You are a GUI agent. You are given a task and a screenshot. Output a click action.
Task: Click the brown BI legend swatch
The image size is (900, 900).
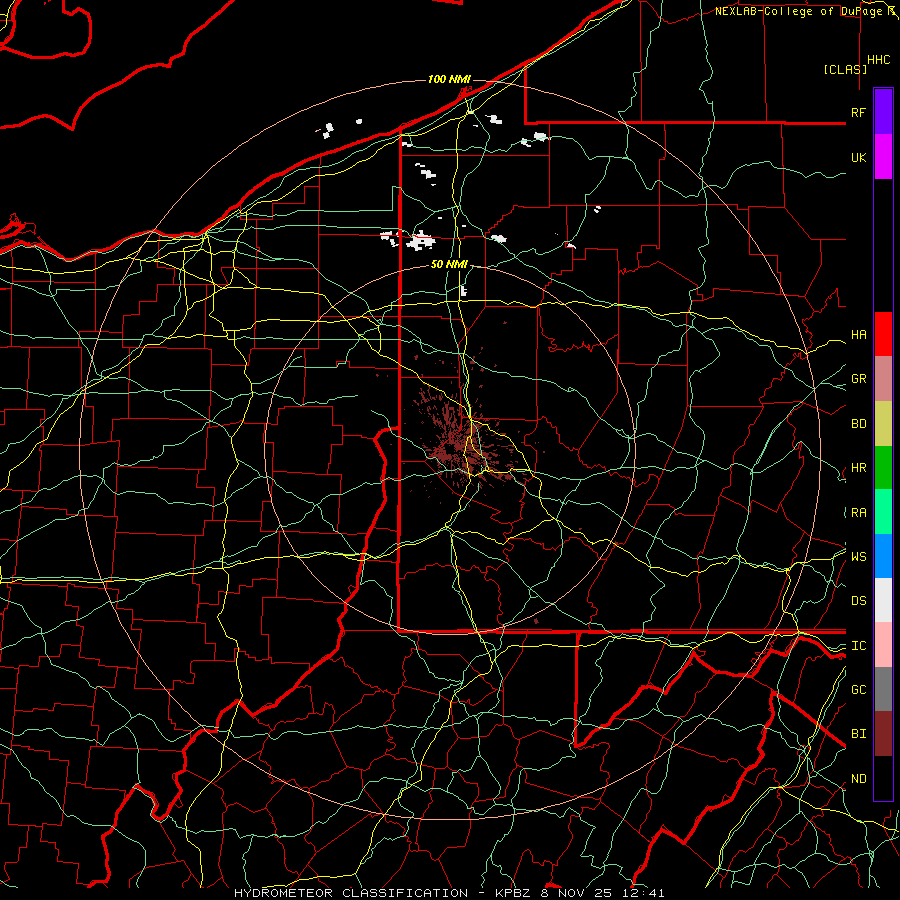[x=883, y=734]
